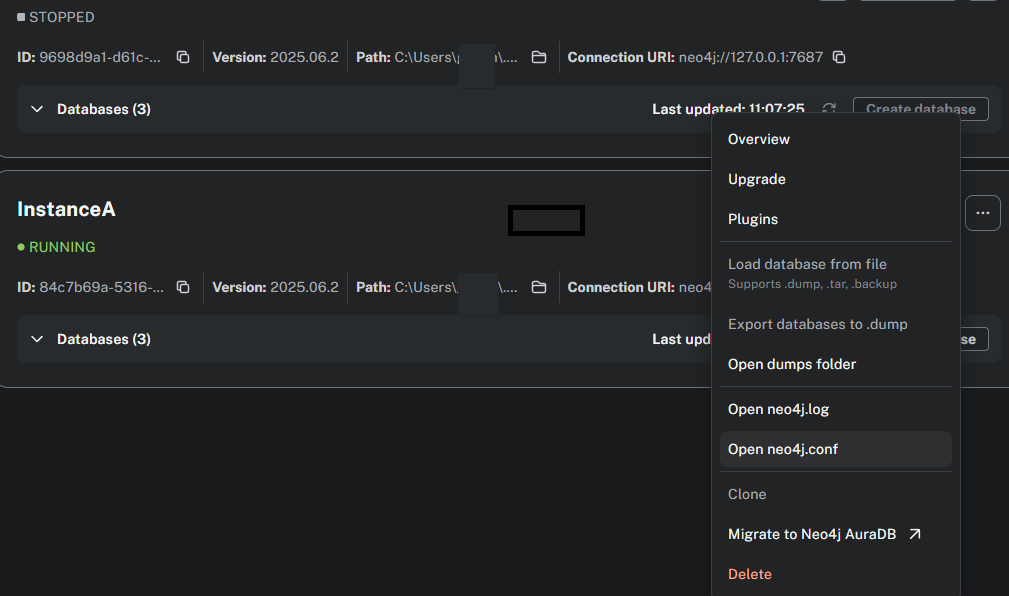Open the neo4j.conf file
The image size is (1009, 596).
point(783,449)
